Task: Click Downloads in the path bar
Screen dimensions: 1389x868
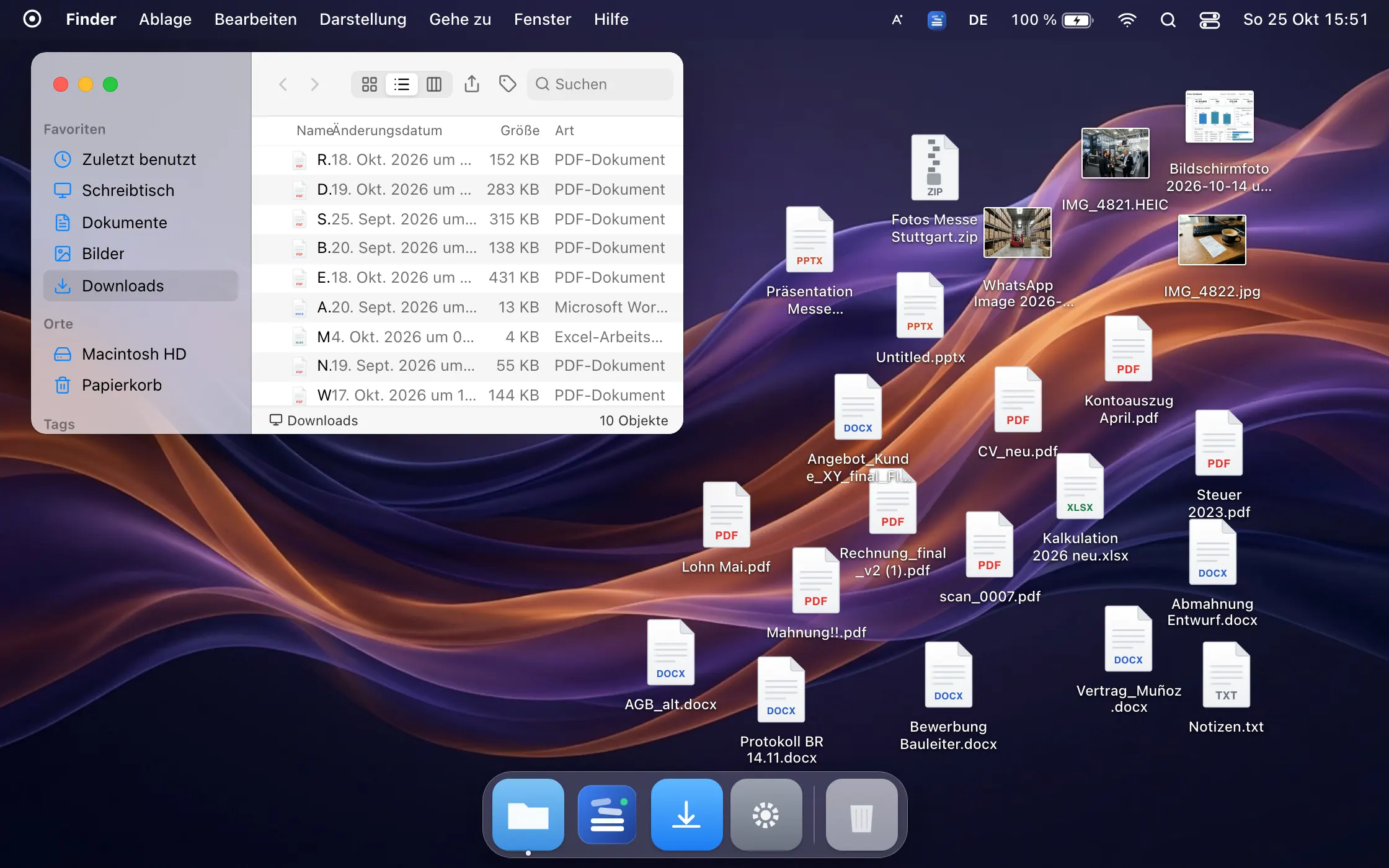Action: coord(314,420)
